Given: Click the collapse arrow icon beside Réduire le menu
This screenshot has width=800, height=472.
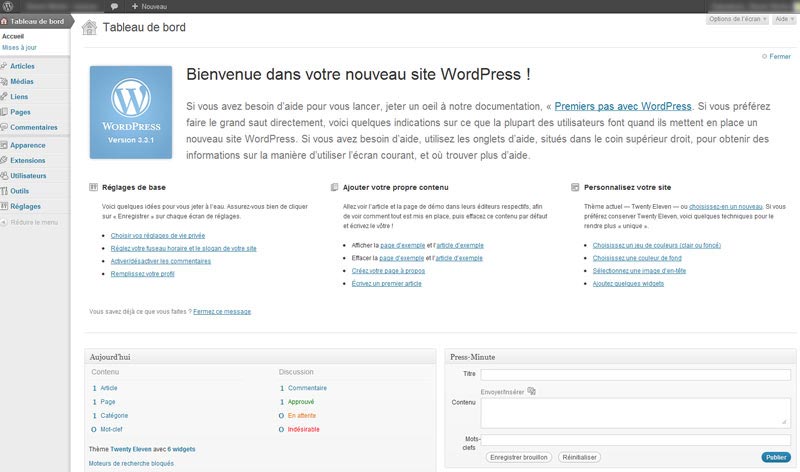Looking at the screenshot, I should click(x=4, y=222).
